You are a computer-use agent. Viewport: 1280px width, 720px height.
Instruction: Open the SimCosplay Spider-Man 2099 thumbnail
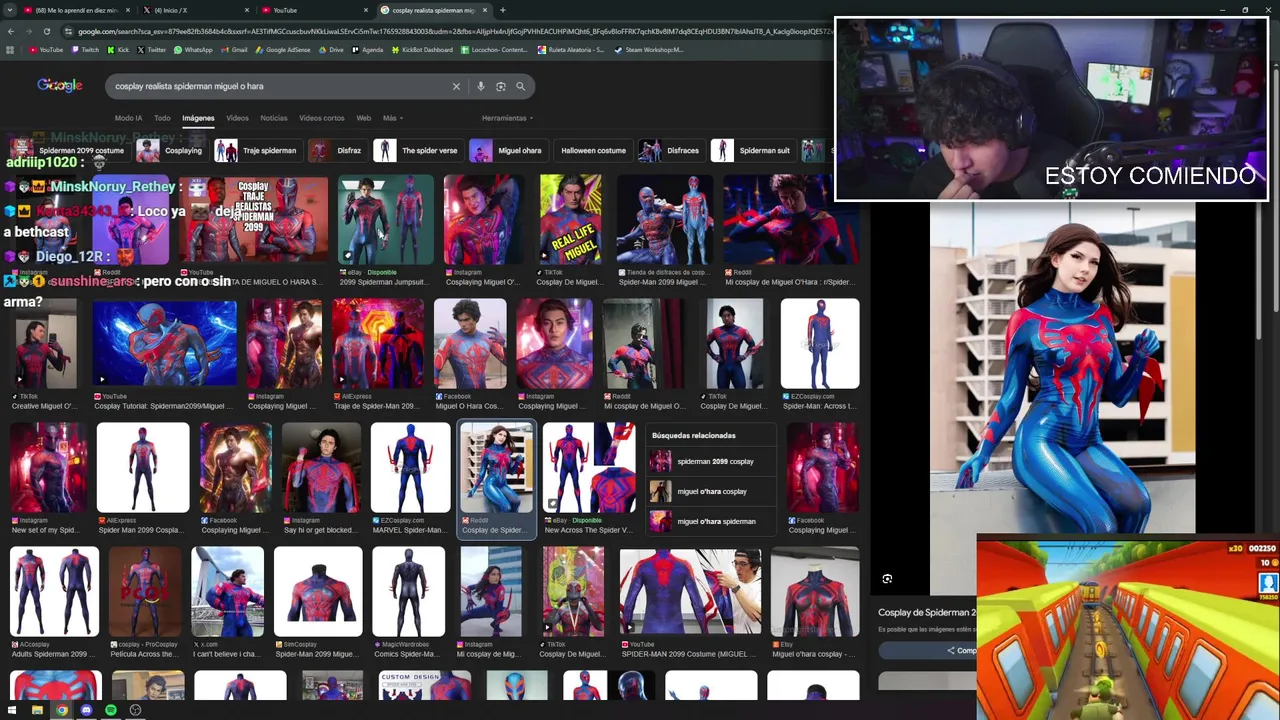pos(318,592)
